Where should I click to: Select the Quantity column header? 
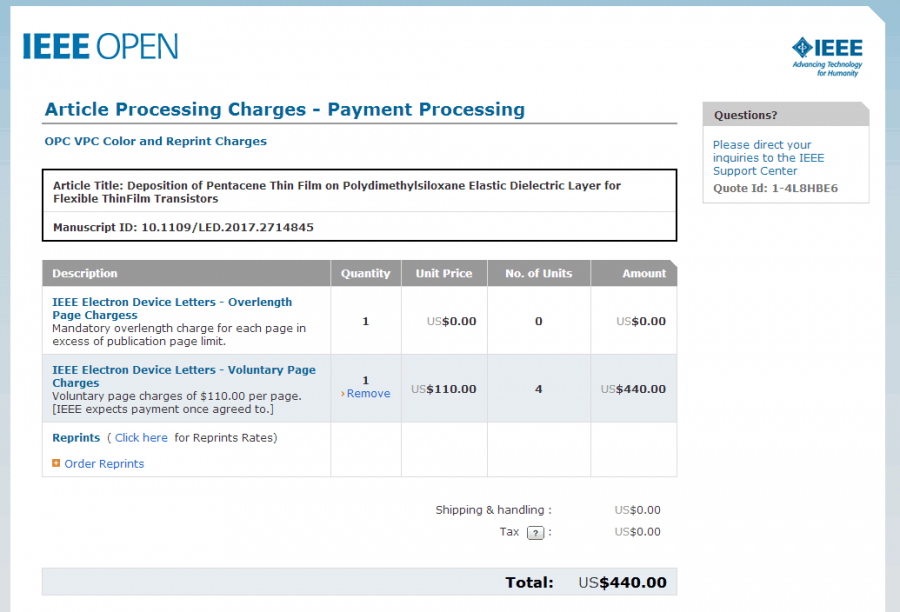tap(366, 273)
